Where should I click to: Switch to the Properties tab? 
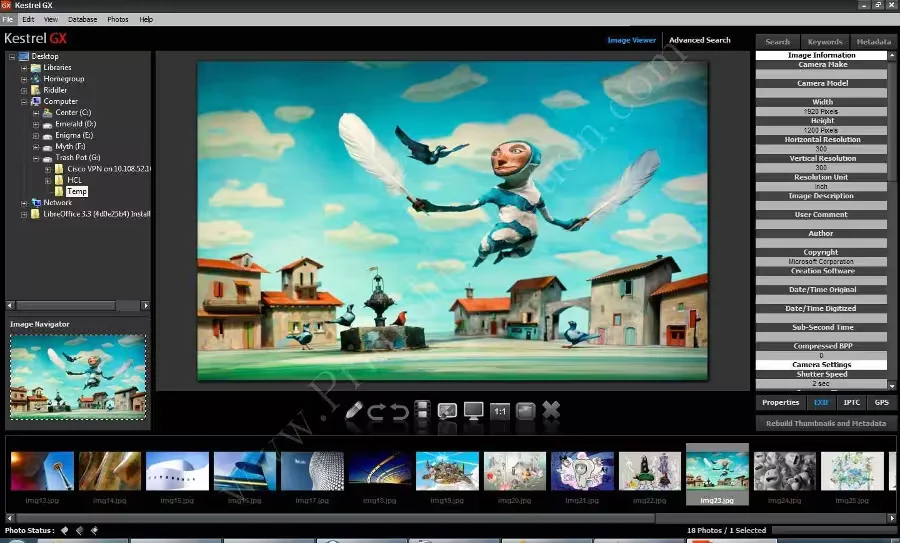tap(781, 402)
